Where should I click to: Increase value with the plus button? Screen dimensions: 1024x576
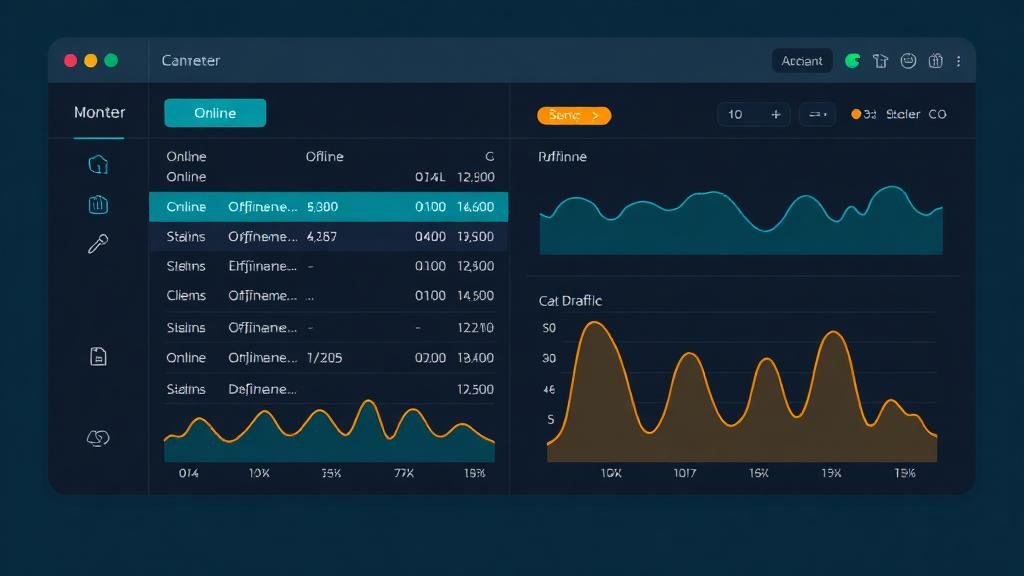click(x=775, y=114)
